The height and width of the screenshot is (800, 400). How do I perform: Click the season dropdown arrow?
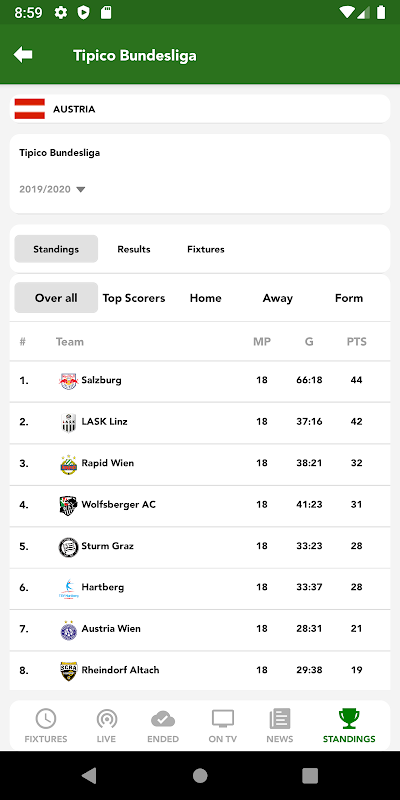[x=81, y=190]
